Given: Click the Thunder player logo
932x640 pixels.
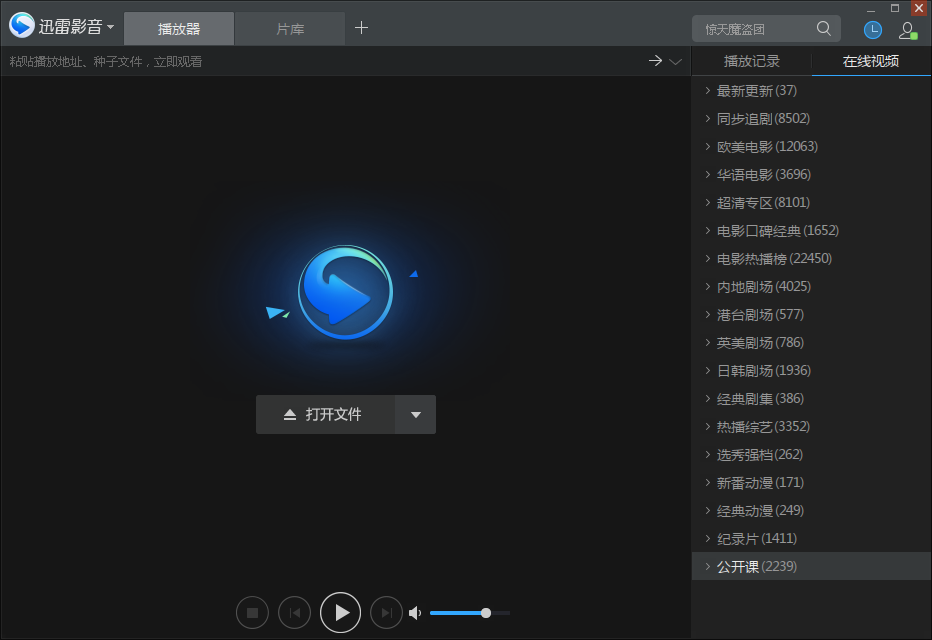Looking at the screenshot, I should coord(20,25).
